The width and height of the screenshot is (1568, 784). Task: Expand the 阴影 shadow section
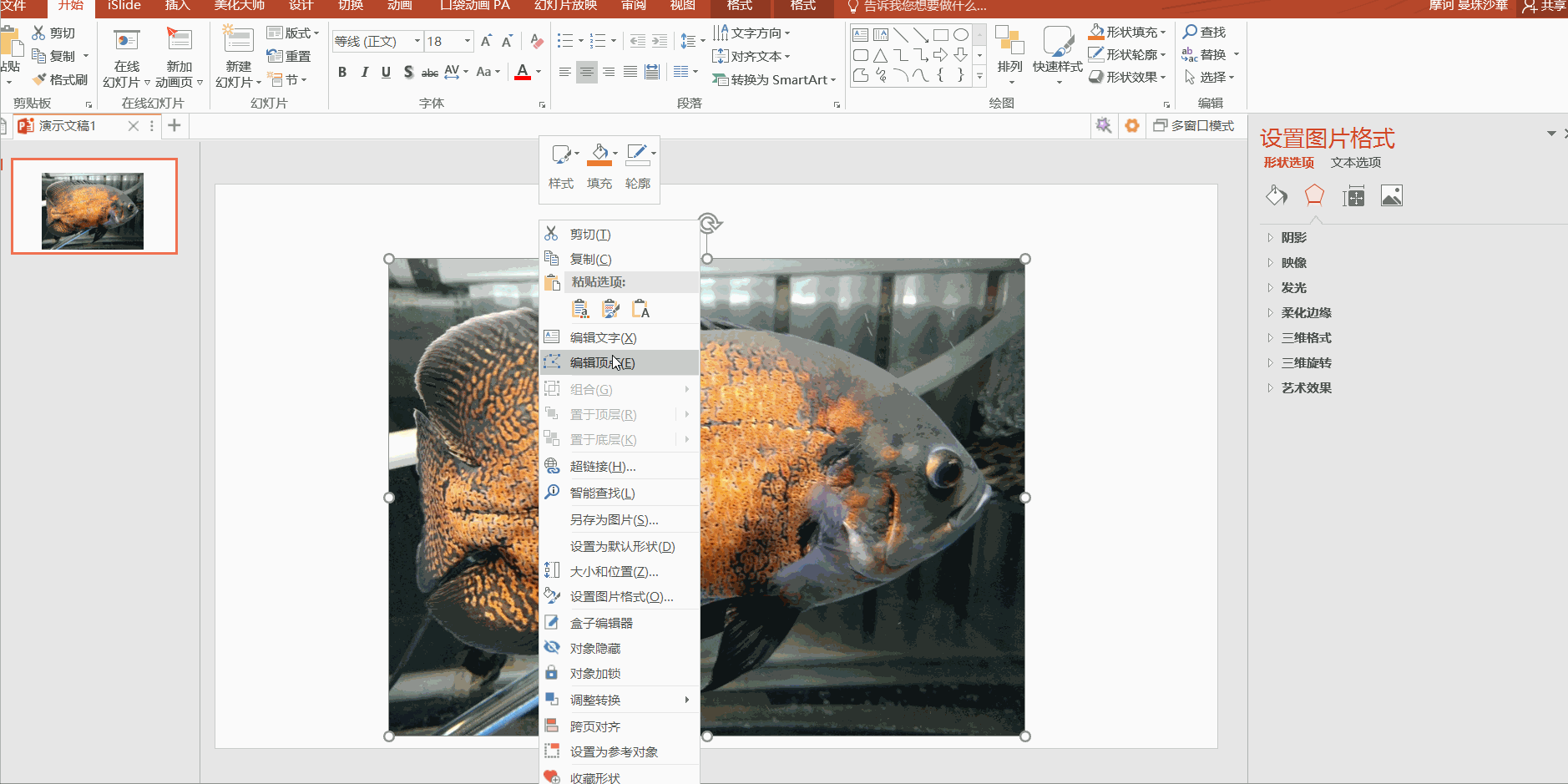[x=1293, y=238]
